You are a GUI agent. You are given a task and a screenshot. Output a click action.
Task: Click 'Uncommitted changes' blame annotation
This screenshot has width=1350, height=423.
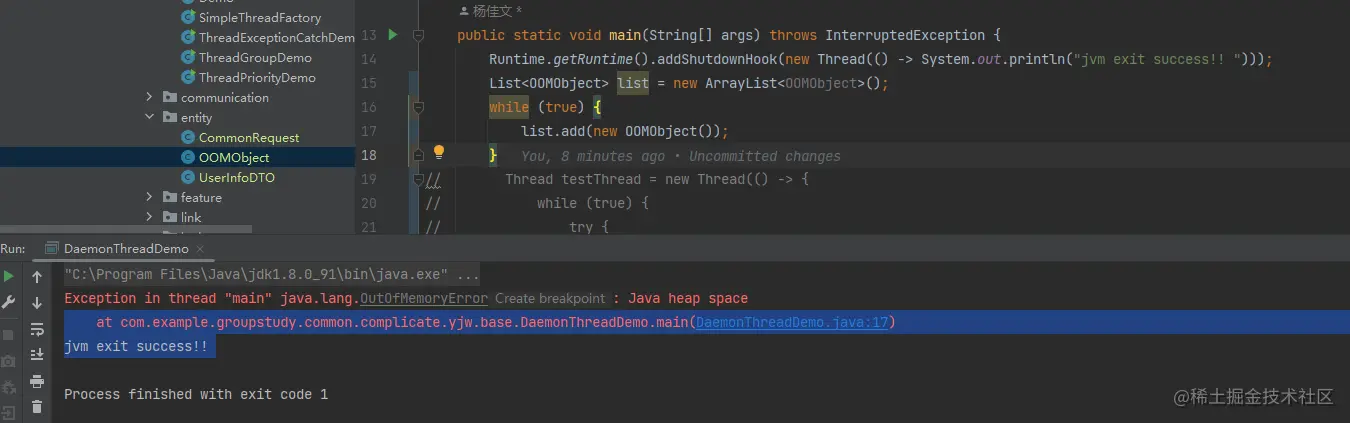tap(765, 156)
